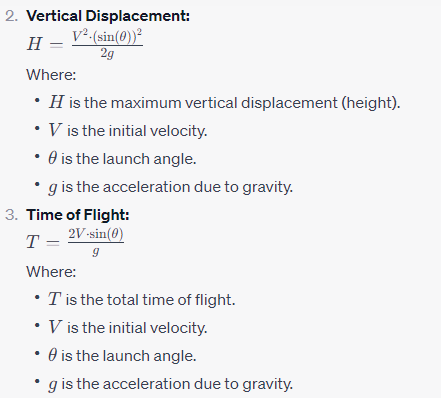Click the first theta launch angle line
Viewport: 441px width, 398px height.
122,158
